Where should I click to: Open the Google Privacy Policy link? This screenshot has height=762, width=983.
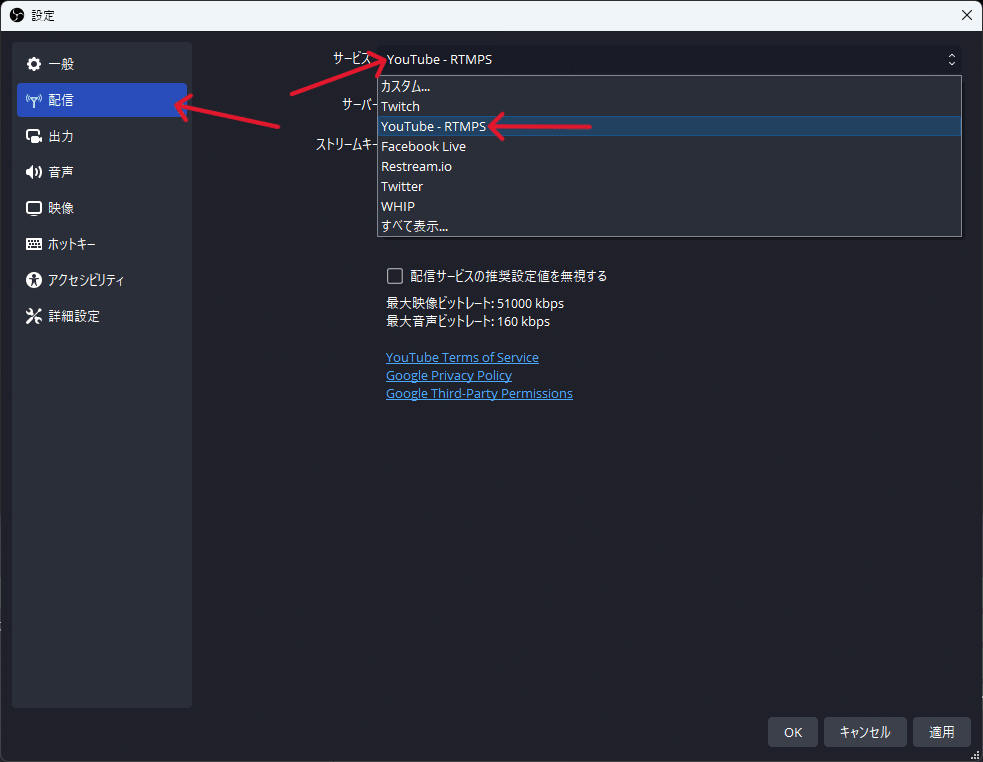(x=449, y=376)
